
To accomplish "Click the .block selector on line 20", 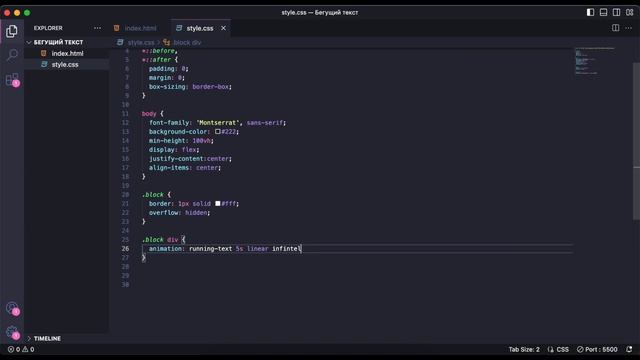I will tap(153, 195).
